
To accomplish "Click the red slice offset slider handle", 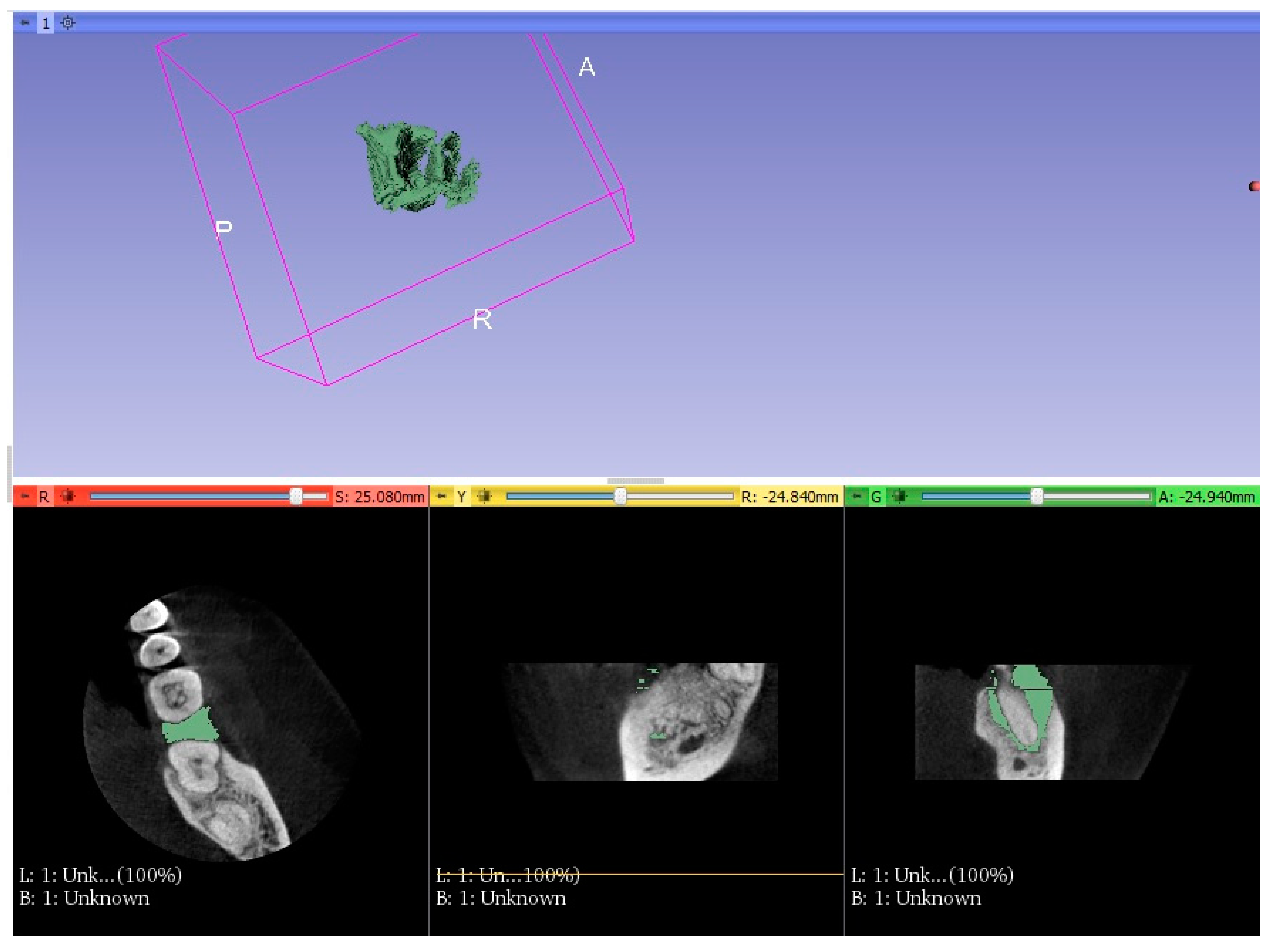I will tap(296, 496).
